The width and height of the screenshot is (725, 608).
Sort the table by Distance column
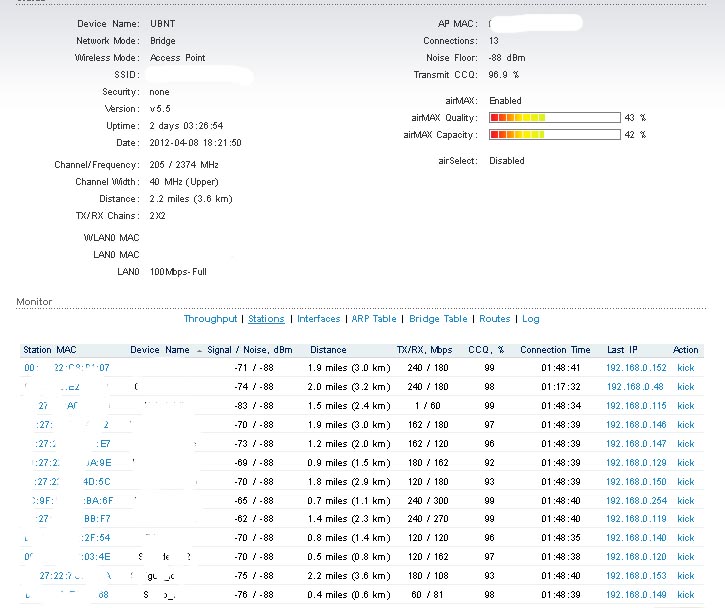[x=328, y=350]
